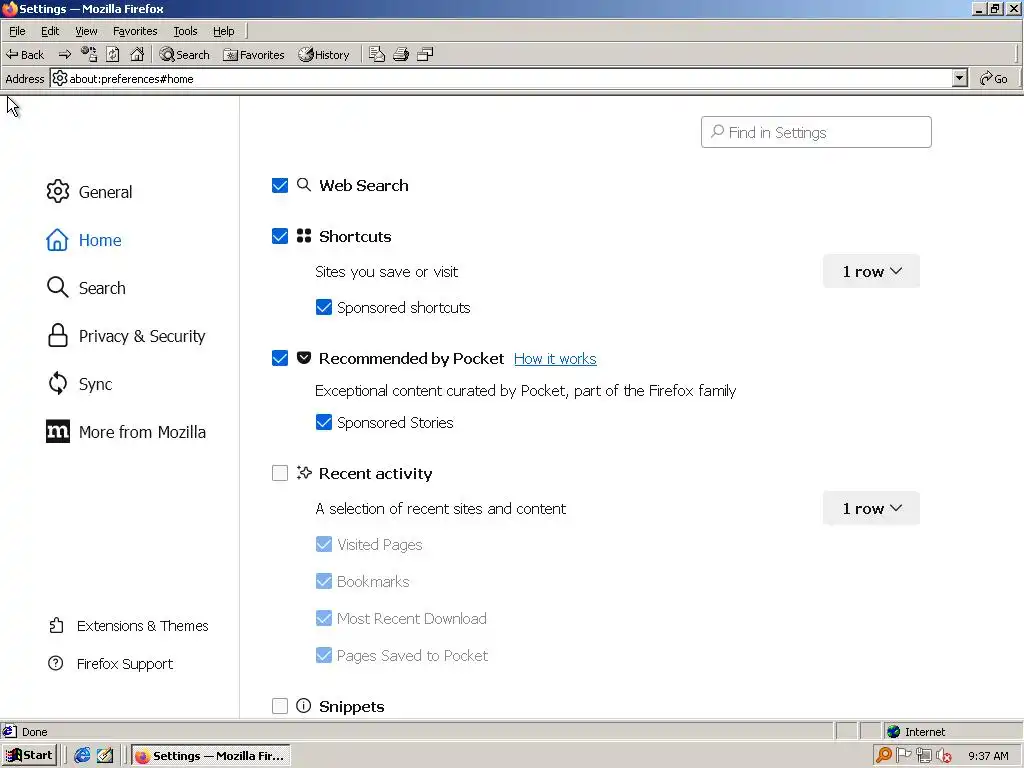The image size is (1024, 768).
Task: Click the Go button beside the address bar
Action: [994, 78]
